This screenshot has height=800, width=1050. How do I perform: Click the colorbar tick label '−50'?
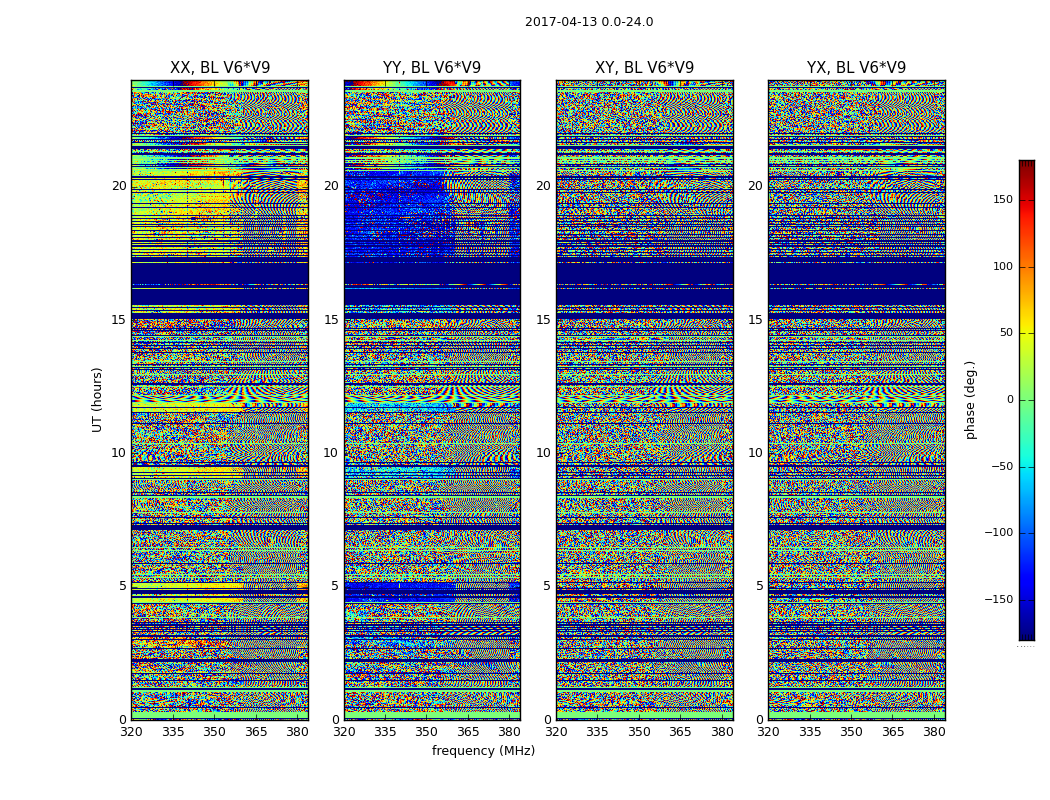click(x=1002, y=467)
